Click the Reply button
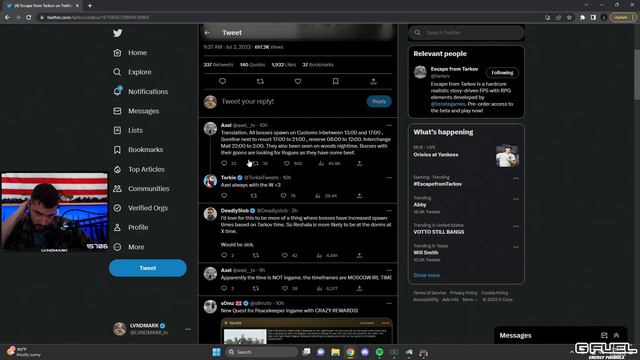Viewport: 640px width, 360px height. [x=379, y=101]
